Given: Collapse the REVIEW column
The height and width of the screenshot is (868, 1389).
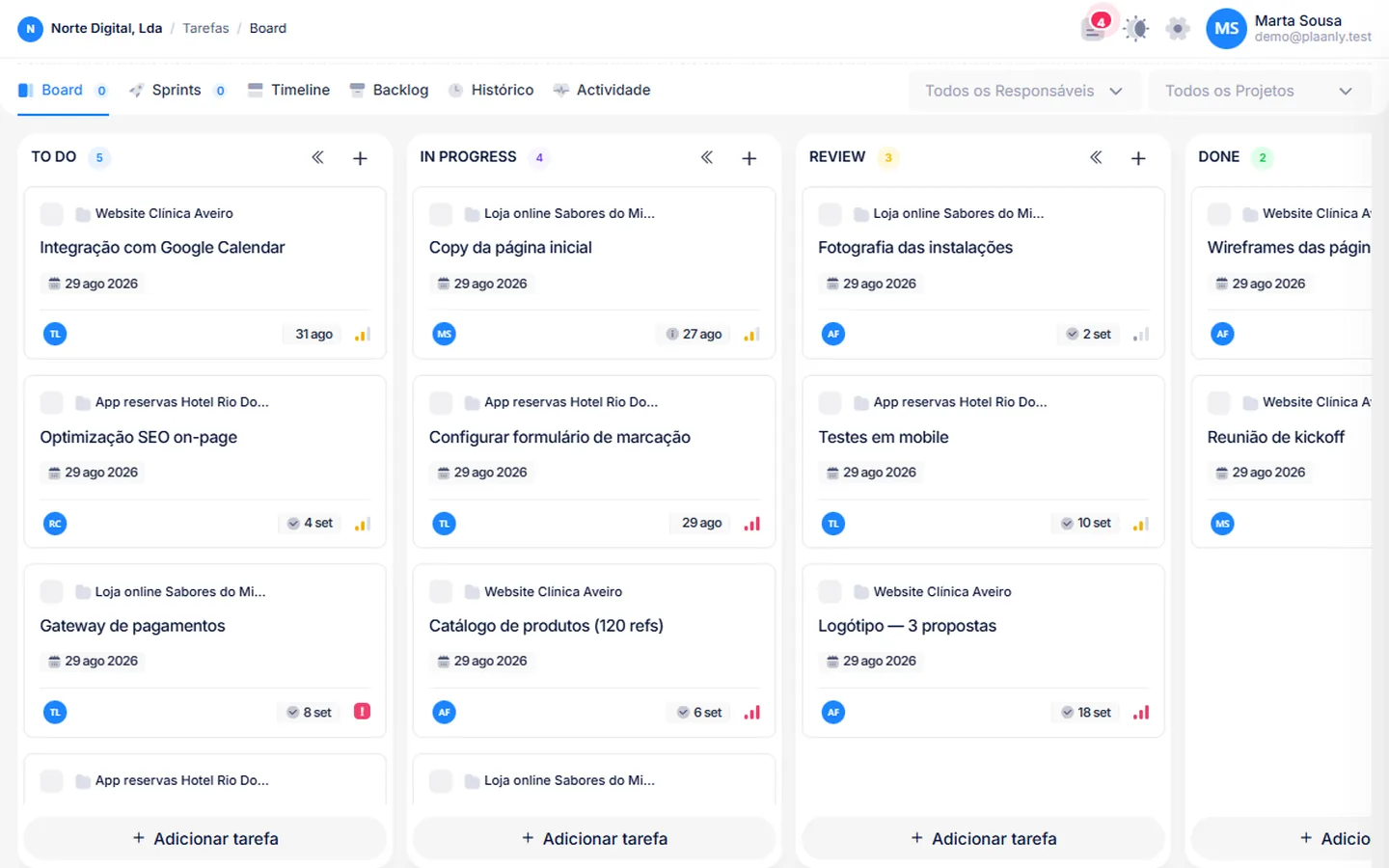Looking at the screenshot, I should (1096, 157).
